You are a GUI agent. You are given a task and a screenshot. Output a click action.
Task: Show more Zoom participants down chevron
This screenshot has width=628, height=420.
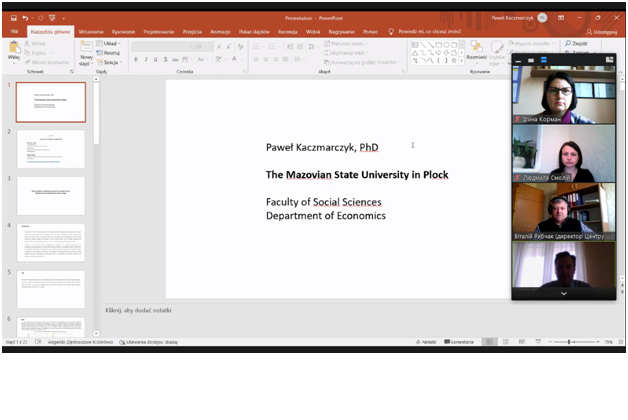coord(564,294)
